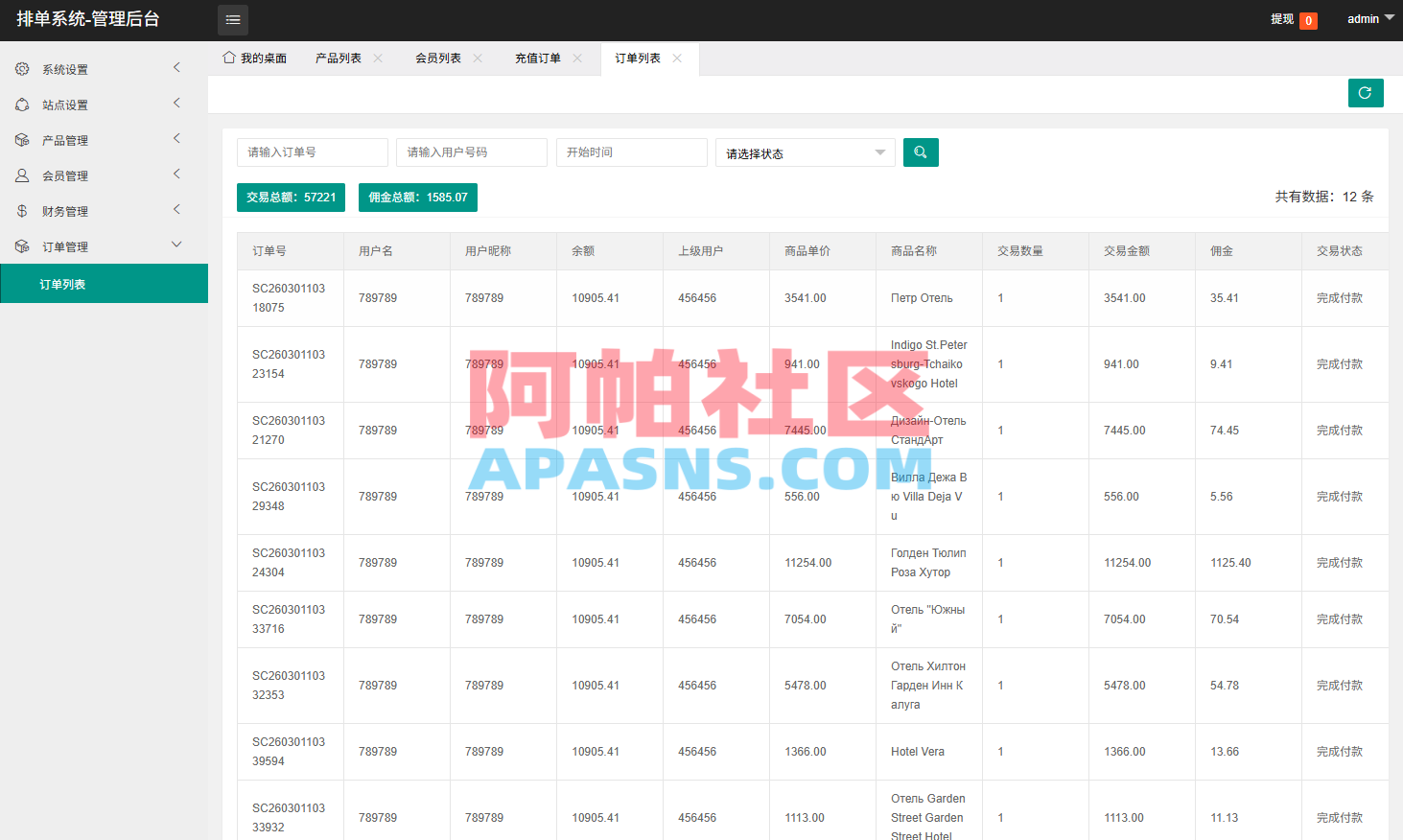This screenshot has width=1403, height=840.
Task: Expand the 会员管理 menu chevron
Action: pyautogui.click(x=176, y=174)
